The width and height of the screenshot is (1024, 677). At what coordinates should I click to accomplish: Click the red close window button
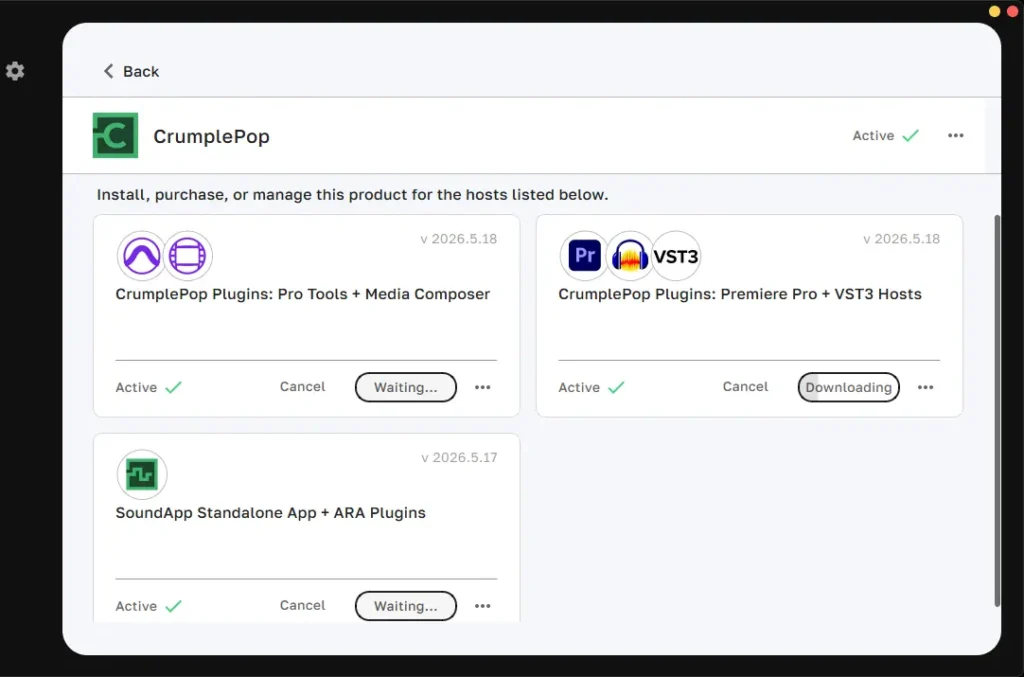tap(1012, 11)
